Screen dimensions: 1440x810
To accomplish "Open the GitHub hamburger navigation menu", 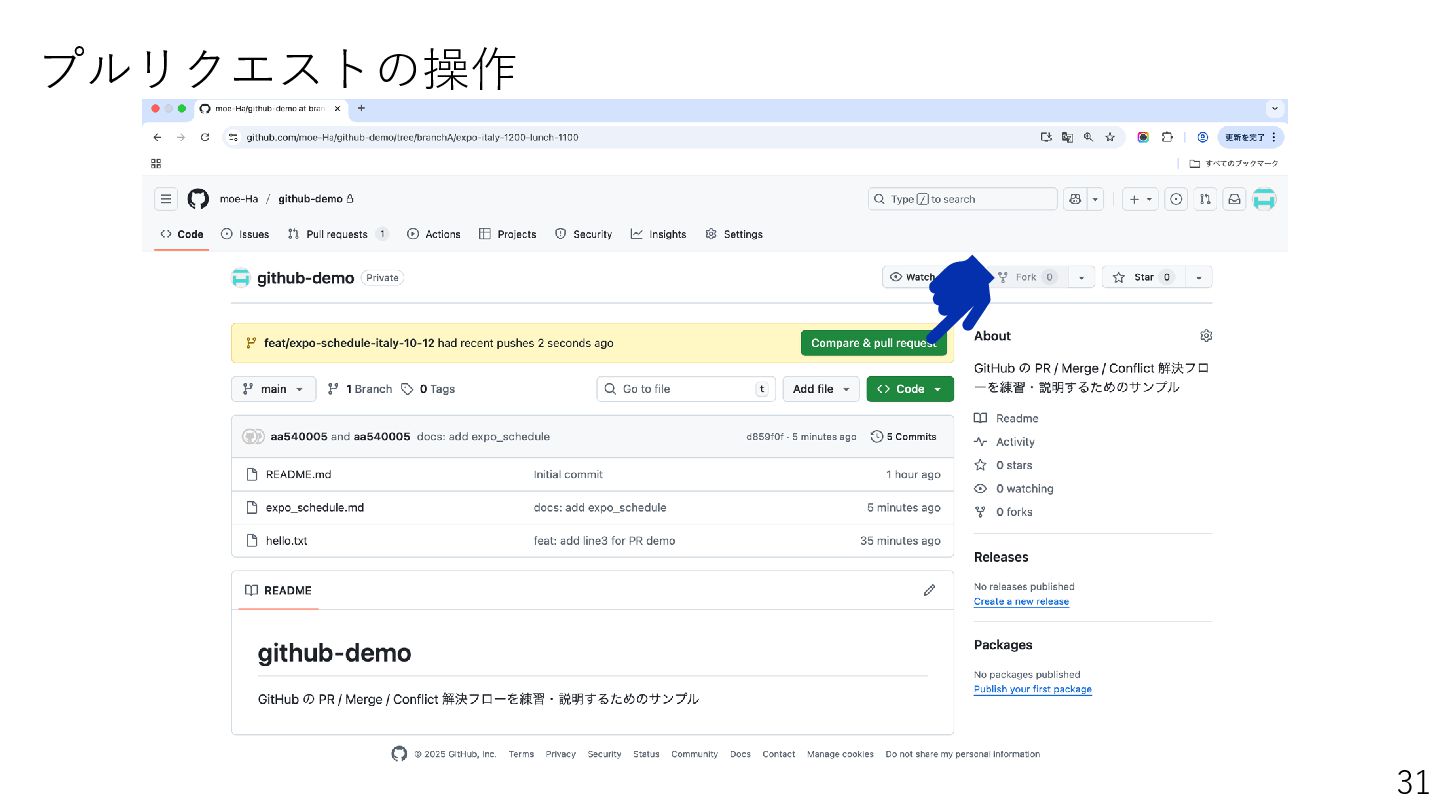I will click(x=166, y=199).
